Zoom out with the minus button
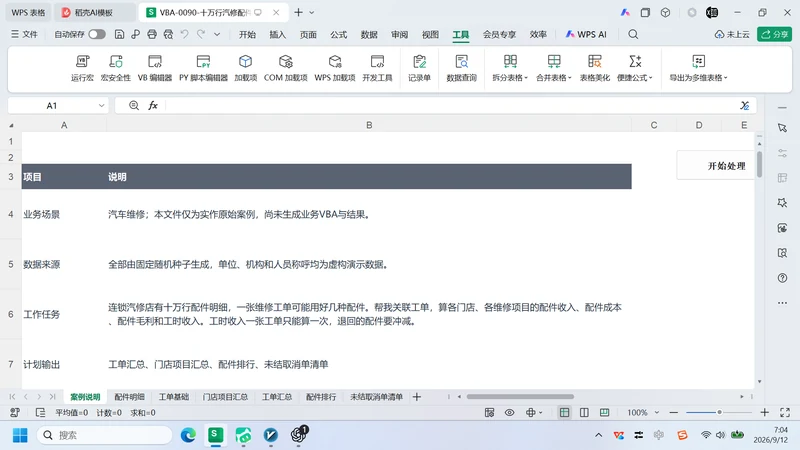The image size is (800, 450). click(673, 412)
